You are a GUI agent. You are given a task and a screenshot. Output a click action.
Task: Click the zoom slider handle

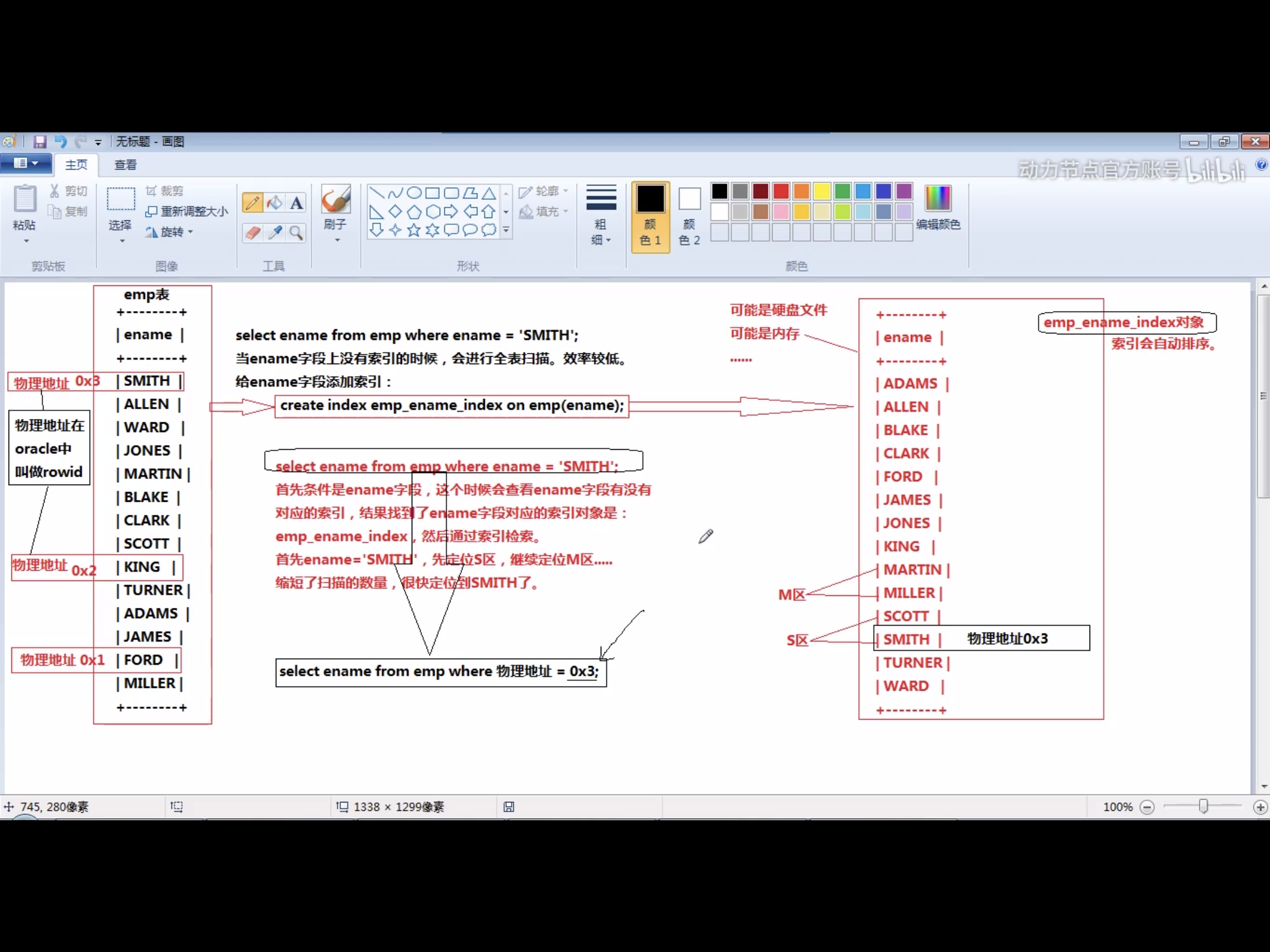pyautogui.click(x=1203, y=807)
